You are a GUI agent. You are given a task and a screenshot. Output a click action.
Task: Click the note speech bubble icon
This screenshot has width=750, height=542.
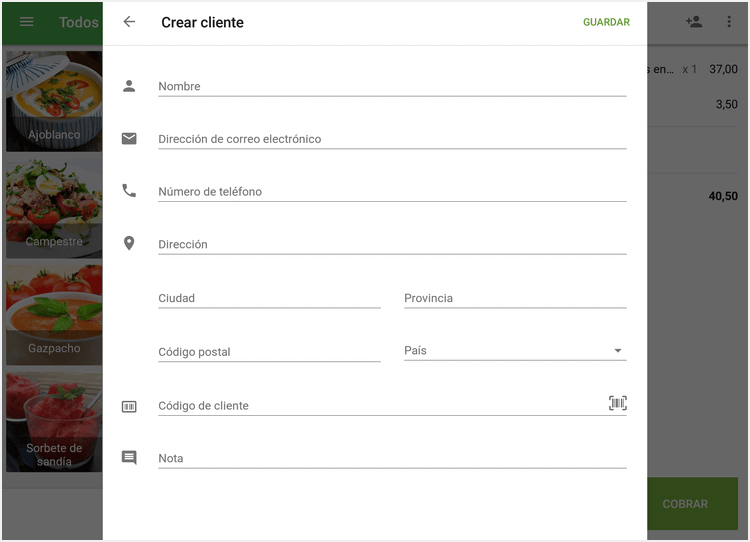129,458
